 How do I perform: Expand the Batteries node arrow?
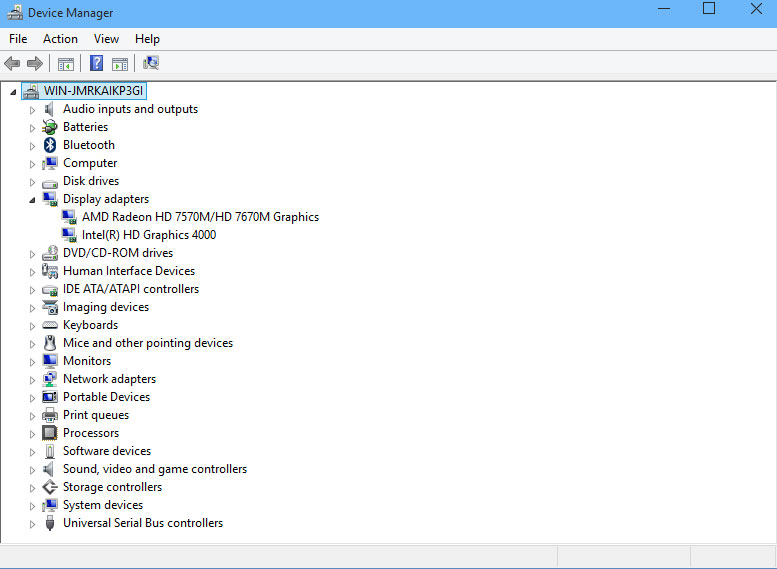pyautogui.click(x=32, y=128)
